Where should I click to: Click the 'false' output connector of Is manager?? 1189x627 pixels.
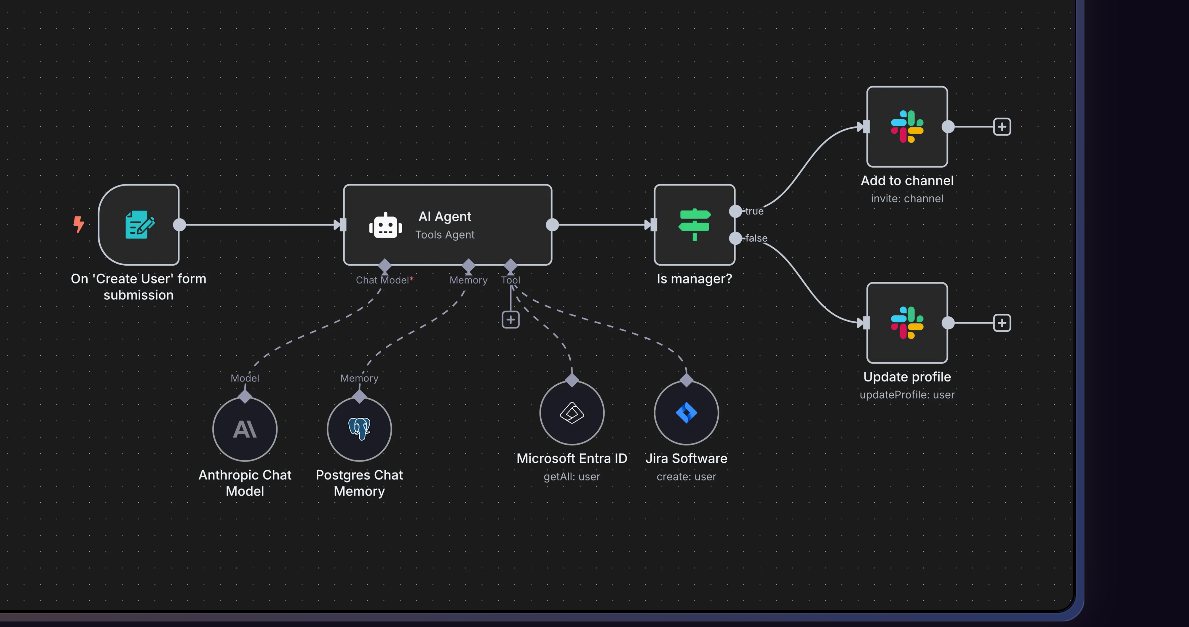click(735, 238)
